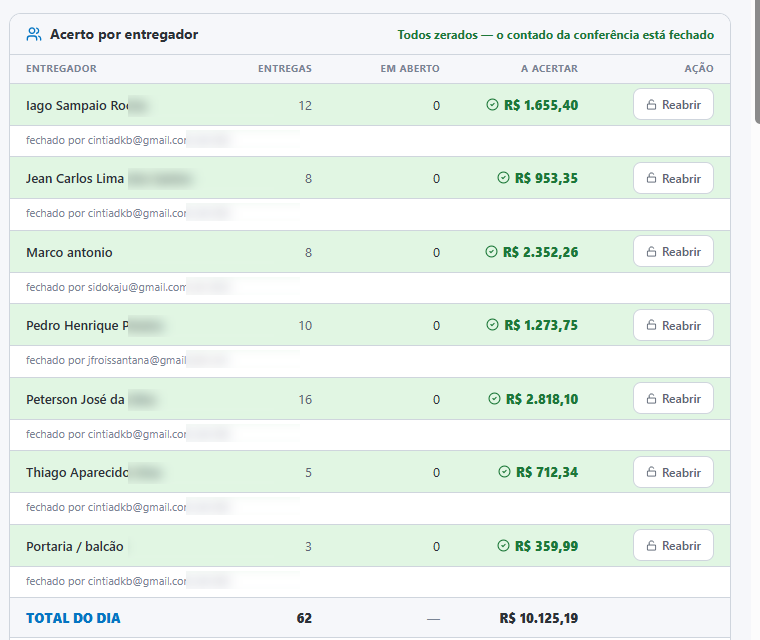Screen dimensions: 760x640
Task: Click the check icon next to R$ 2.352,26
Action: [x=491, y=252]
